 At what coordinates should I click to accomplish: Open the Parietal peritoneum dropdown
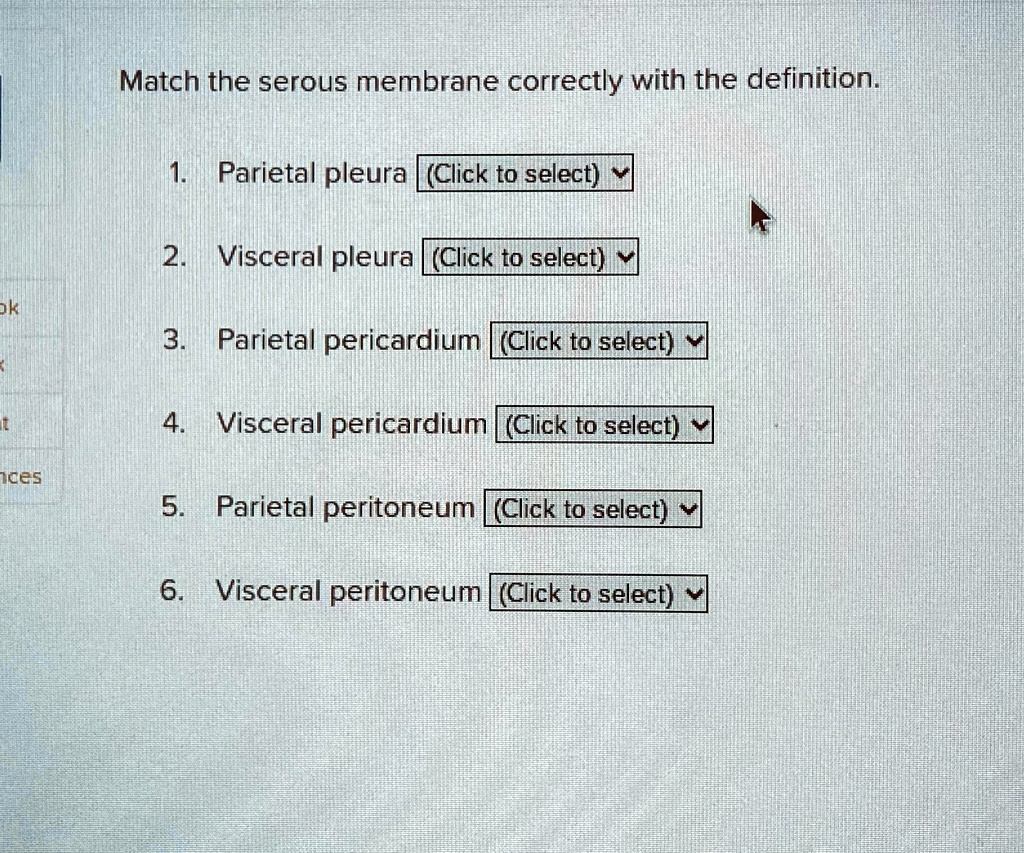pyautogui.click(x=593, y=510)
